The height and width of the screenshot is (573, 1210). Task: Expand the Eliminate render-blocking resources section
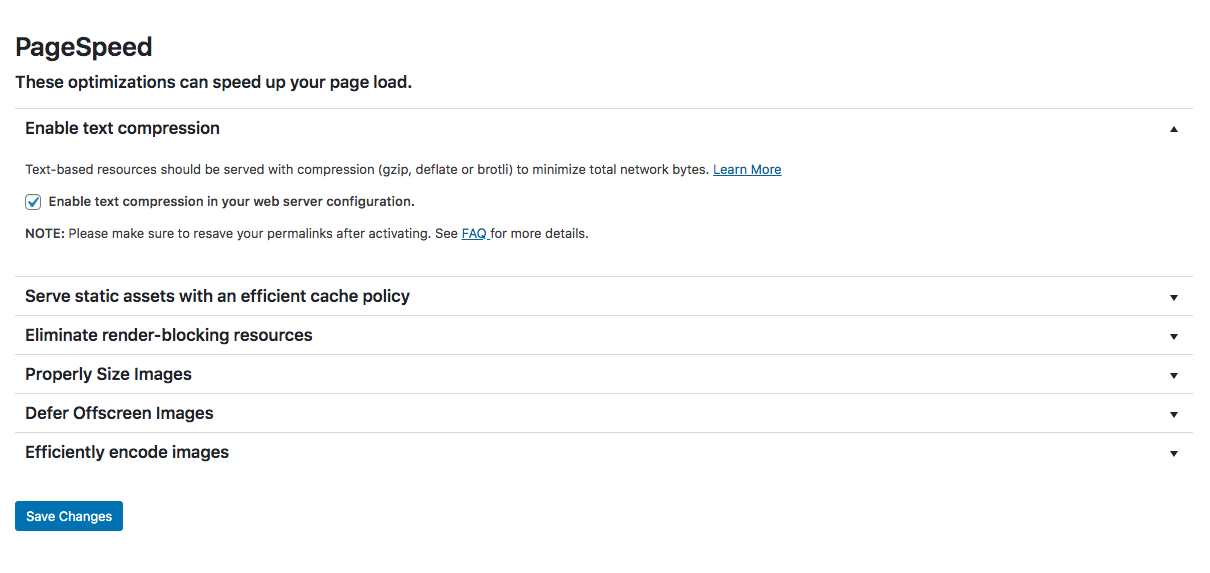click(x=604, y=335)
